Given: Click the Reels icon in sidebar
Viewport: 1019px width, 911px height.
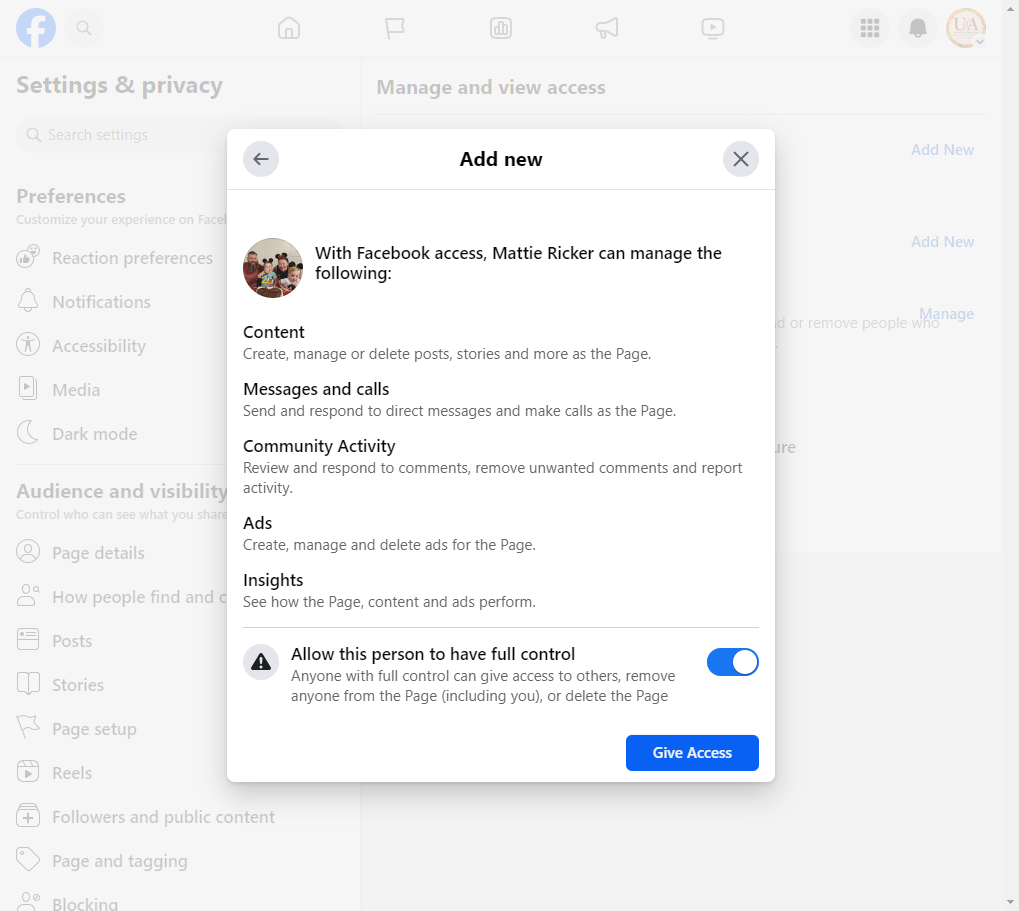Looking at the screenshot, I should (28, 771).
